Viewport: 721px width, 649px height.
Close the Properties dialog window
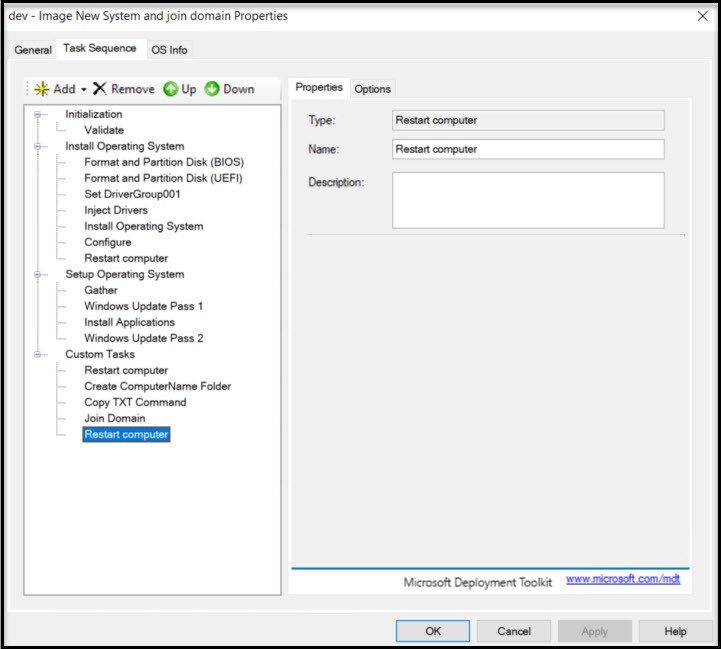(x=703, y=16)
